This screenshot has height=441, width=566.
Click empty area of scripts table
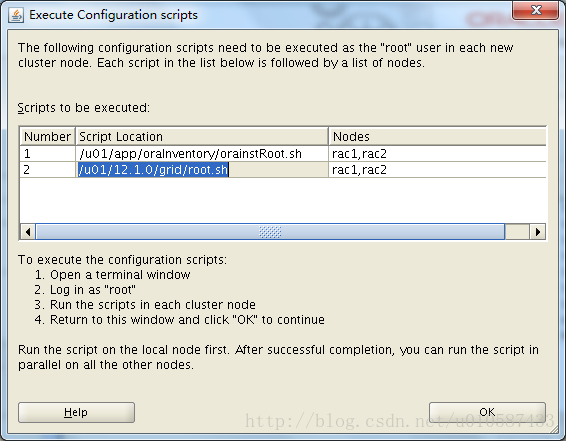283,200
